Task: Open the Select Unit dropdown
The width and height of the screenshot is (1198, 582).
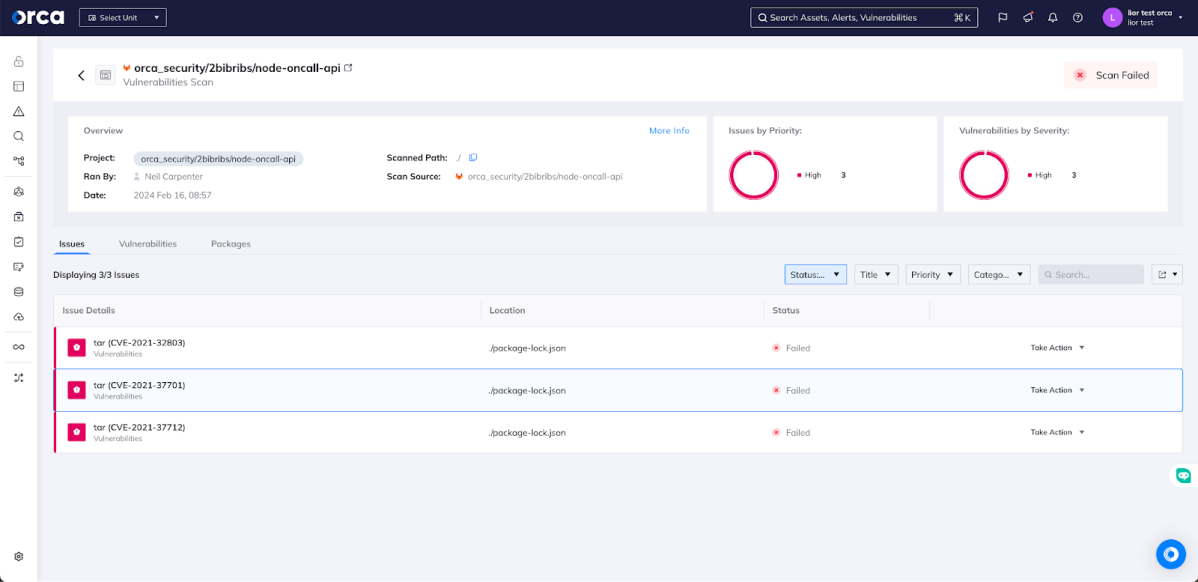Action: [x=123, y=18]
